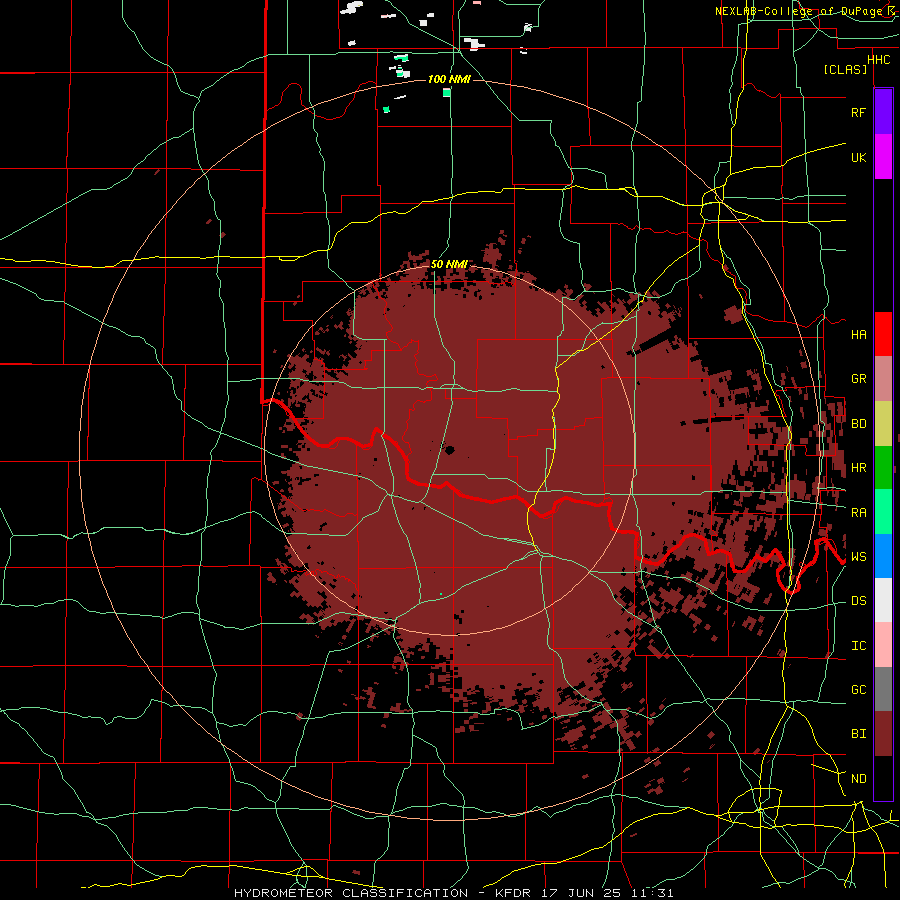900x900 pixels.
Task: Click the HHC product label
Action: [878, 60]
